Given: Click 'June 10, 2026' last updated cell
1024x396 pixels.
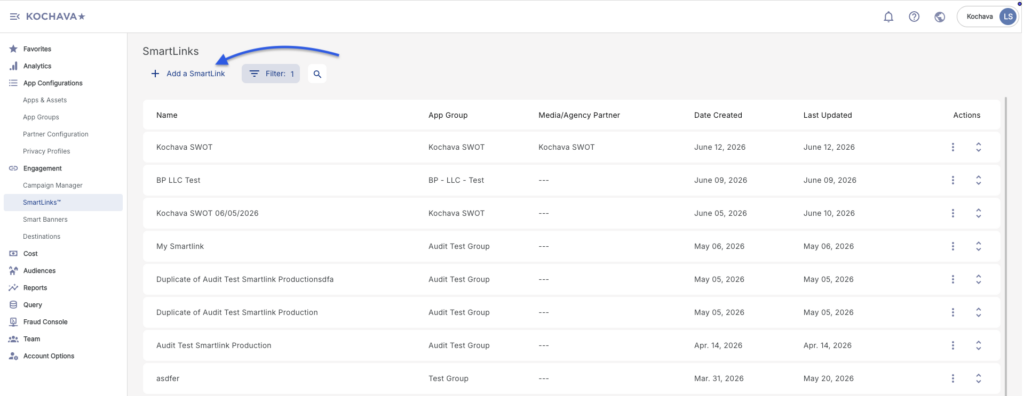Looking at the screenshot, I should pyautogui.click(x=829, y=213).
